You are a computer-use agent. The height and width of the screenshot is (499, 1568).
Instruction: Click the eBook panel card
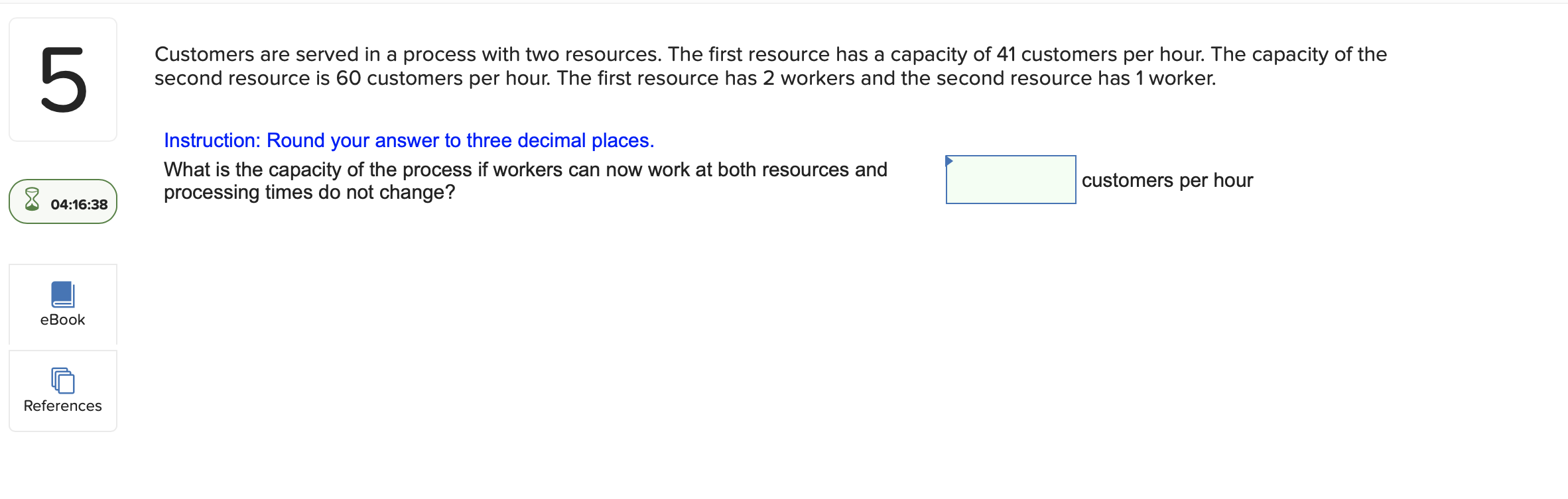62,305
